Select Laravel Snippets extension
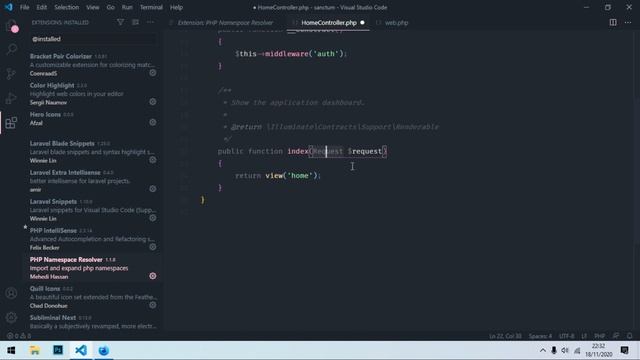 click(x=92, y=210)
